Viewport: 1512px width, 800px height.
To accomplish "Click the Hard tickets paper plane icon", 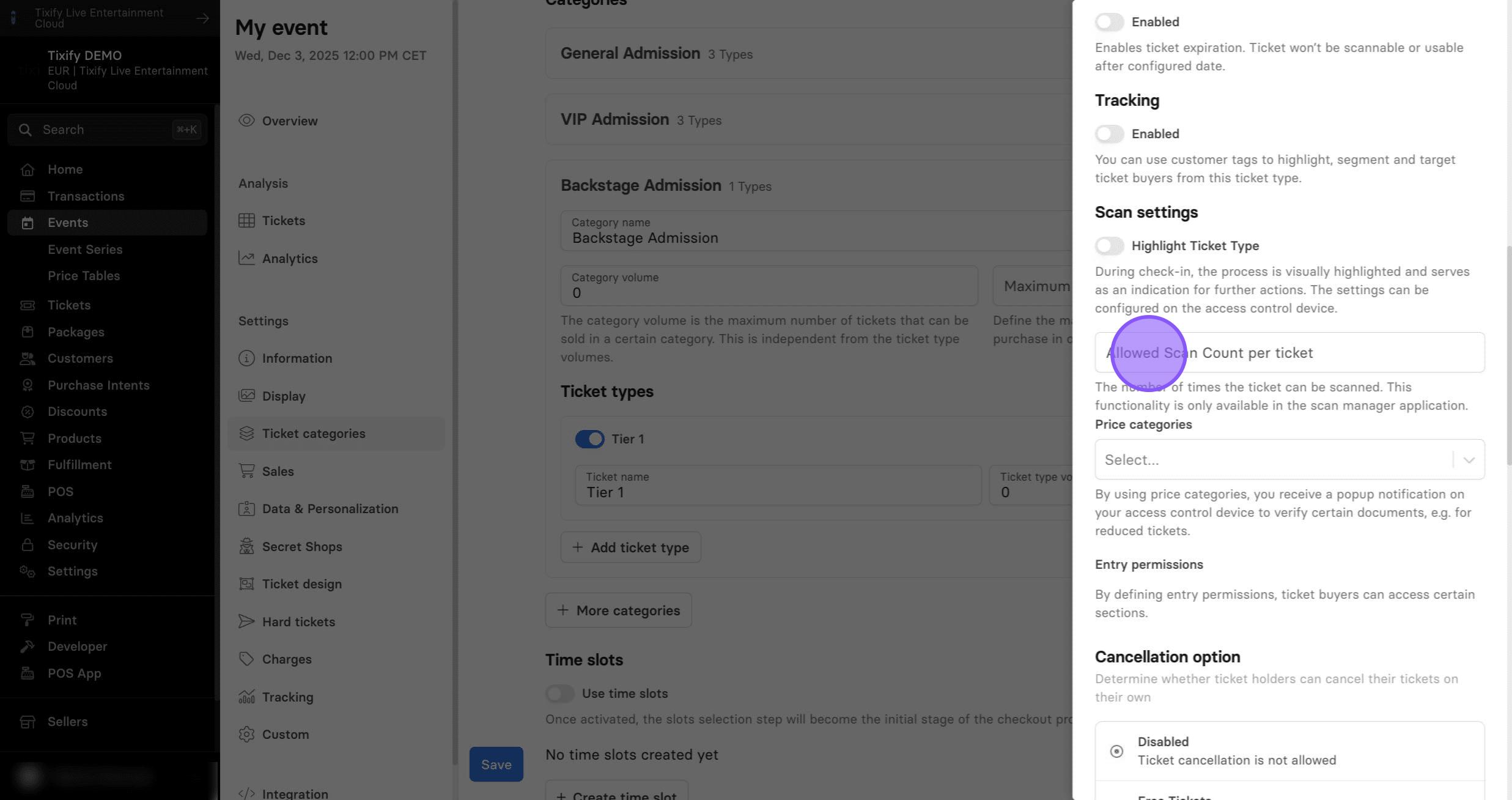I will (246, 622).
